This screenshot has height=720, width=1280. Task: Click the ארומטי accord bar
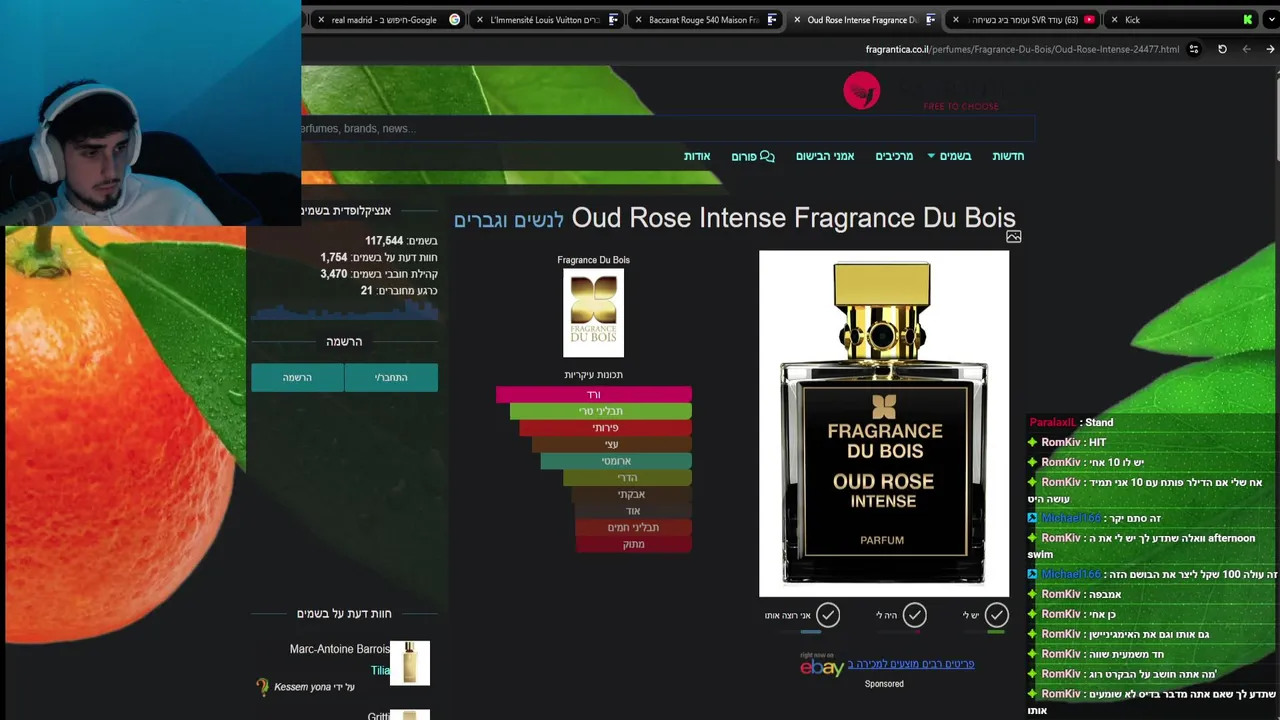click(x=616, y=461)
